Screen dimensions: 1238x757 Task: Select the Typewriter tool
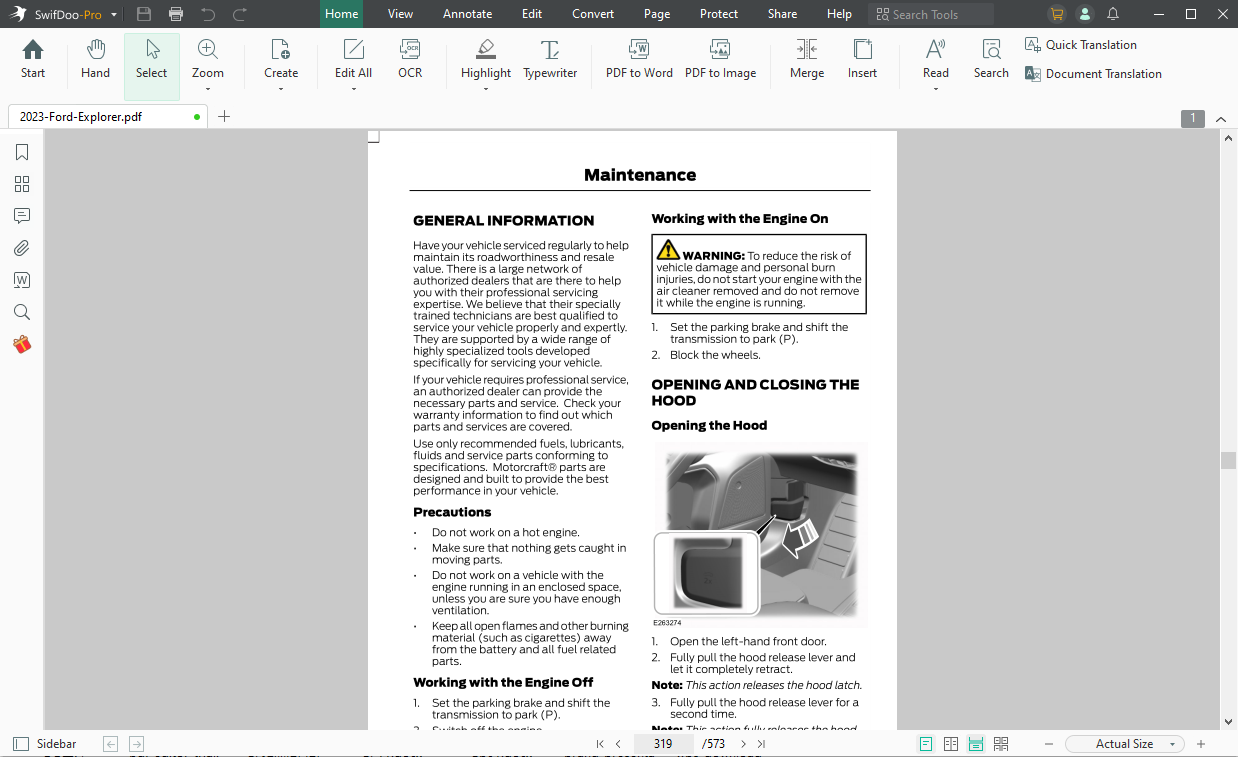(550, 59)
